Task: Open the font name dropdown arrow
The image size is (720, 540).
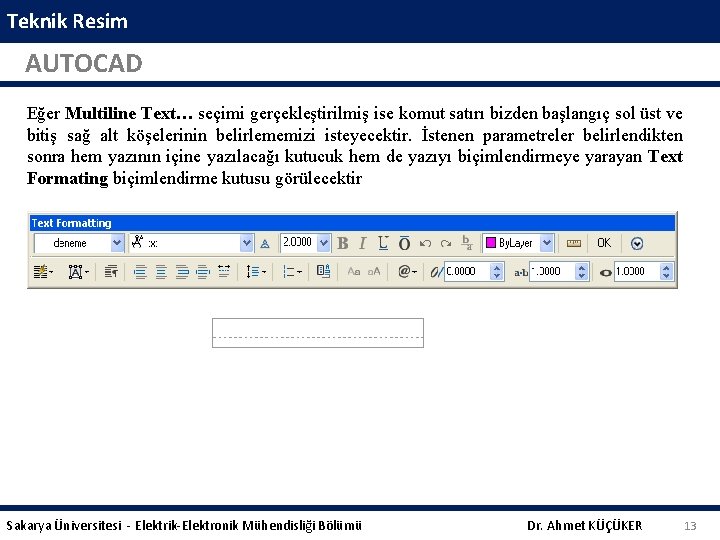Action: (x=247, y=243)
